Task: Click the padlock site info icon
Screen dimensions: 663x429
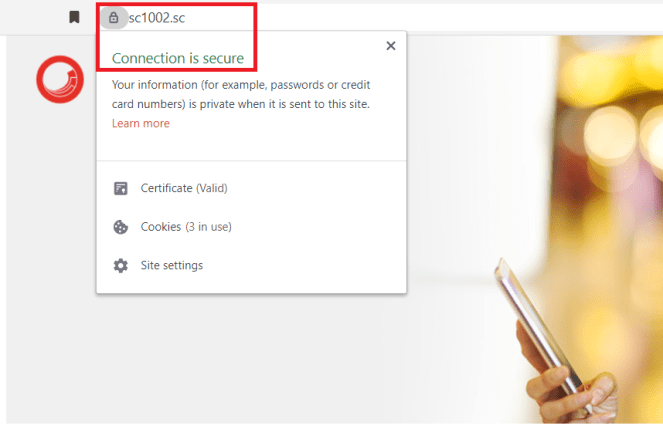Action: (113, 18)
